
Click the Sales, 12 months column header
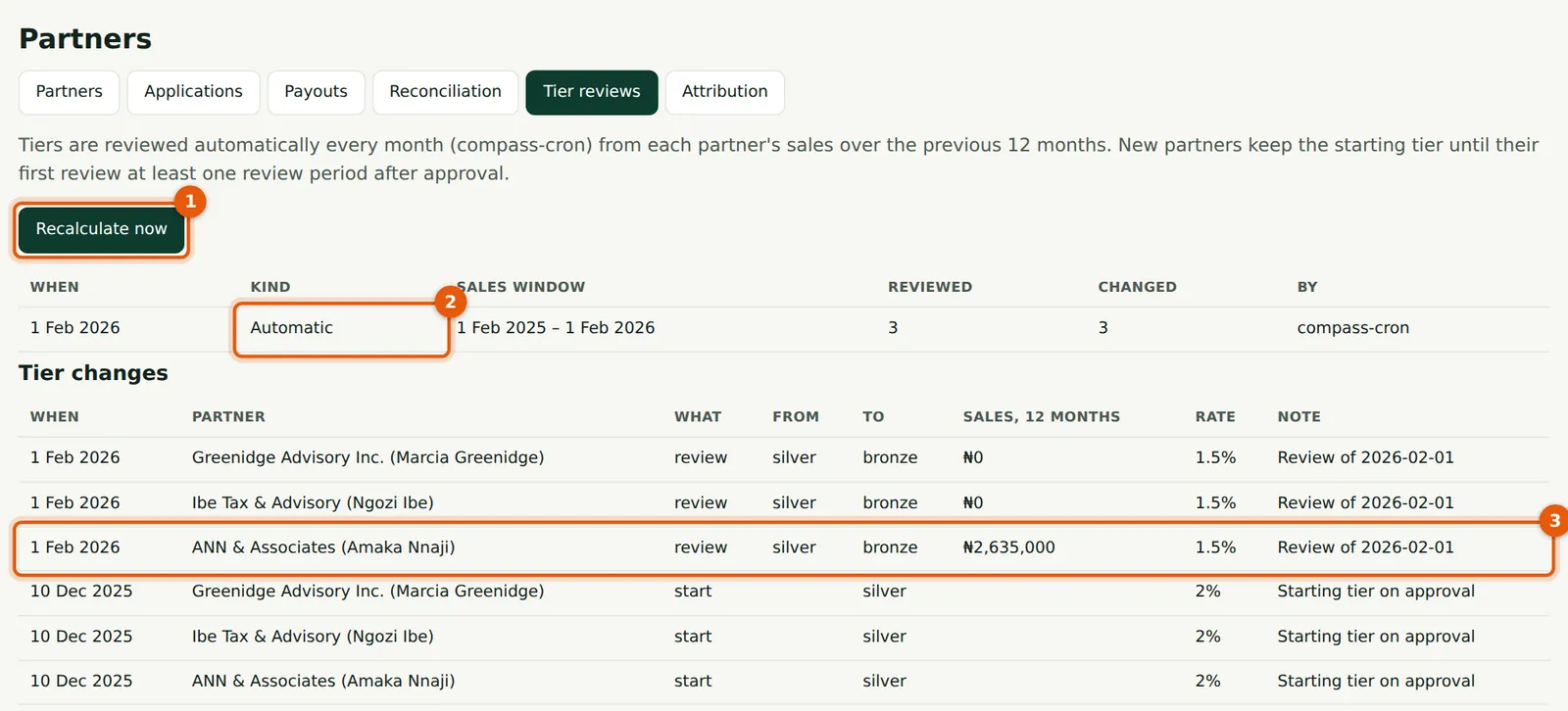pyautogui.click(x=1041, y=417)
